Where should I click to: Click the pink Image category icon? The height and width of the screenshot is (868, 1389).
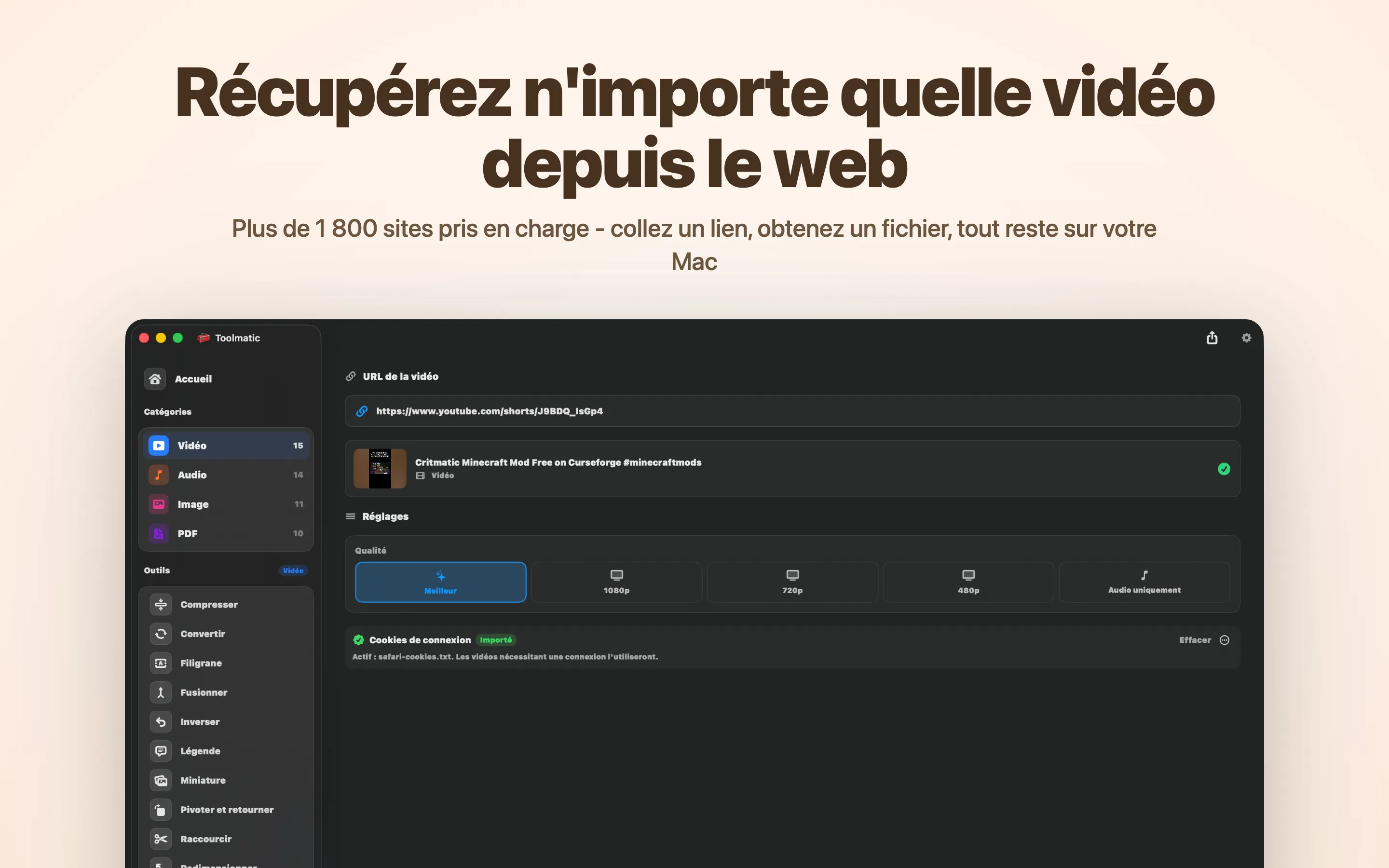coord(158,504)
